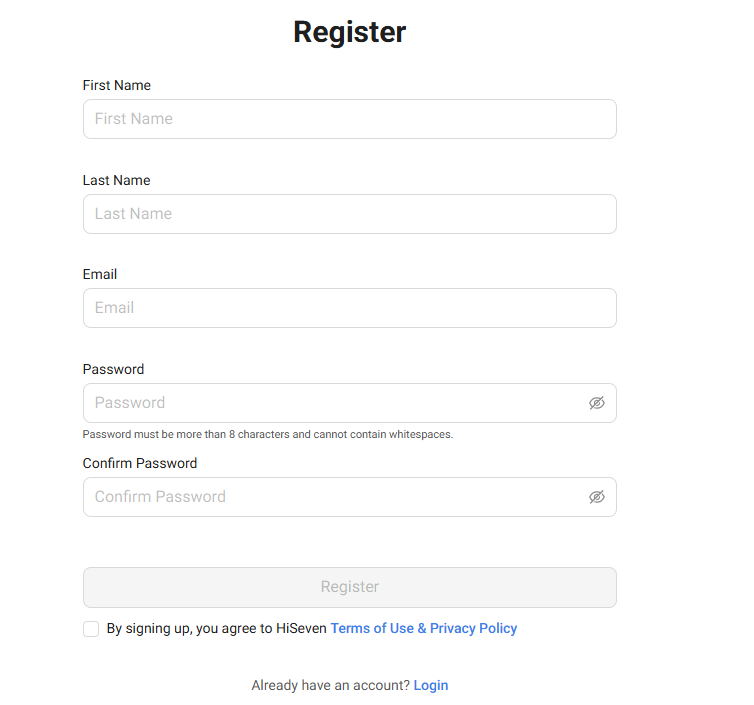Open Terms of Use & Privacy Policy
Image resolution: width=754 pixels, height=705 pixels.
coord(424,628)
